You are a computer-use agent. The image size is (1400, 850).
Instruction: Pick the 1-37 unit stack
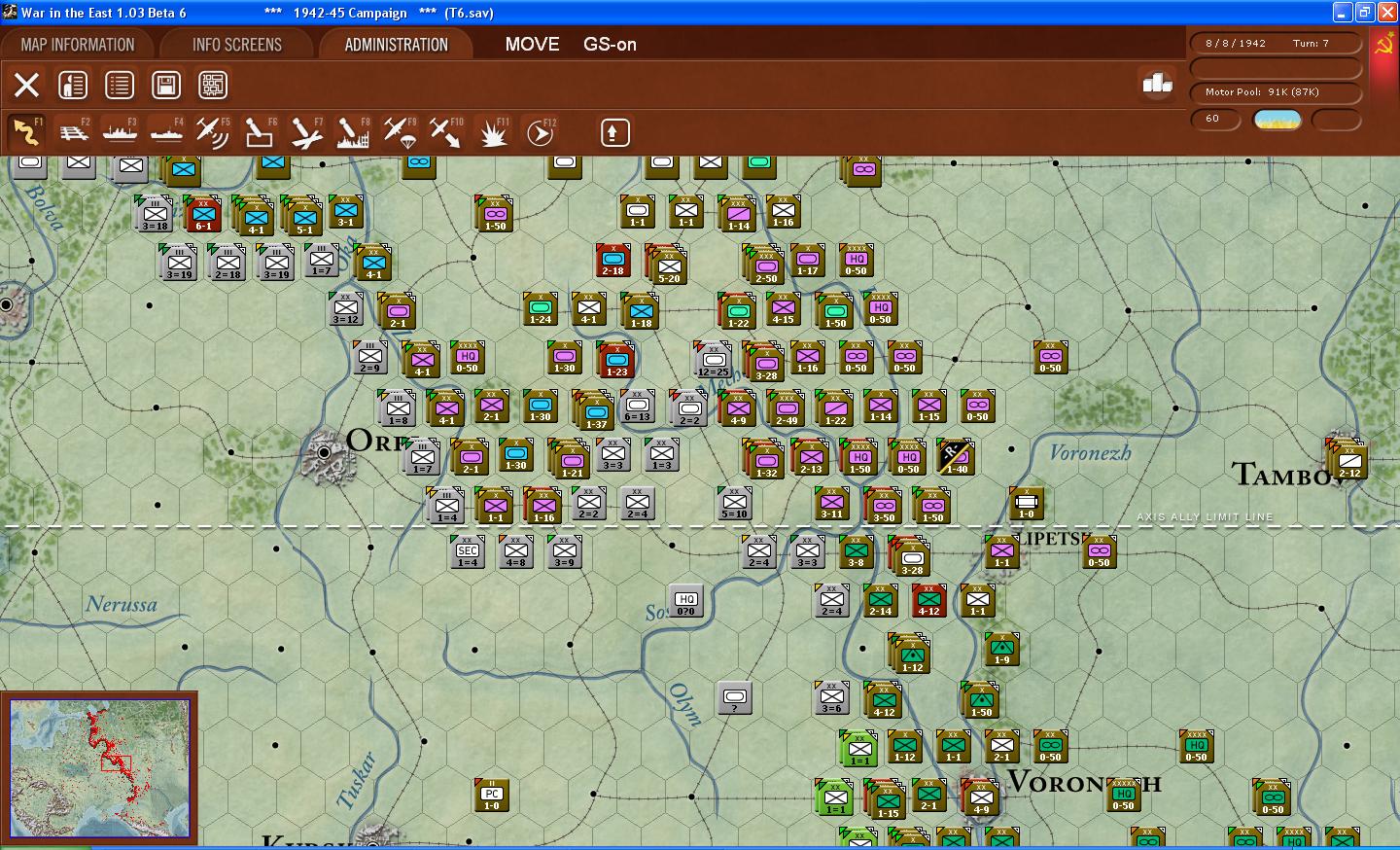click(593, 410)
